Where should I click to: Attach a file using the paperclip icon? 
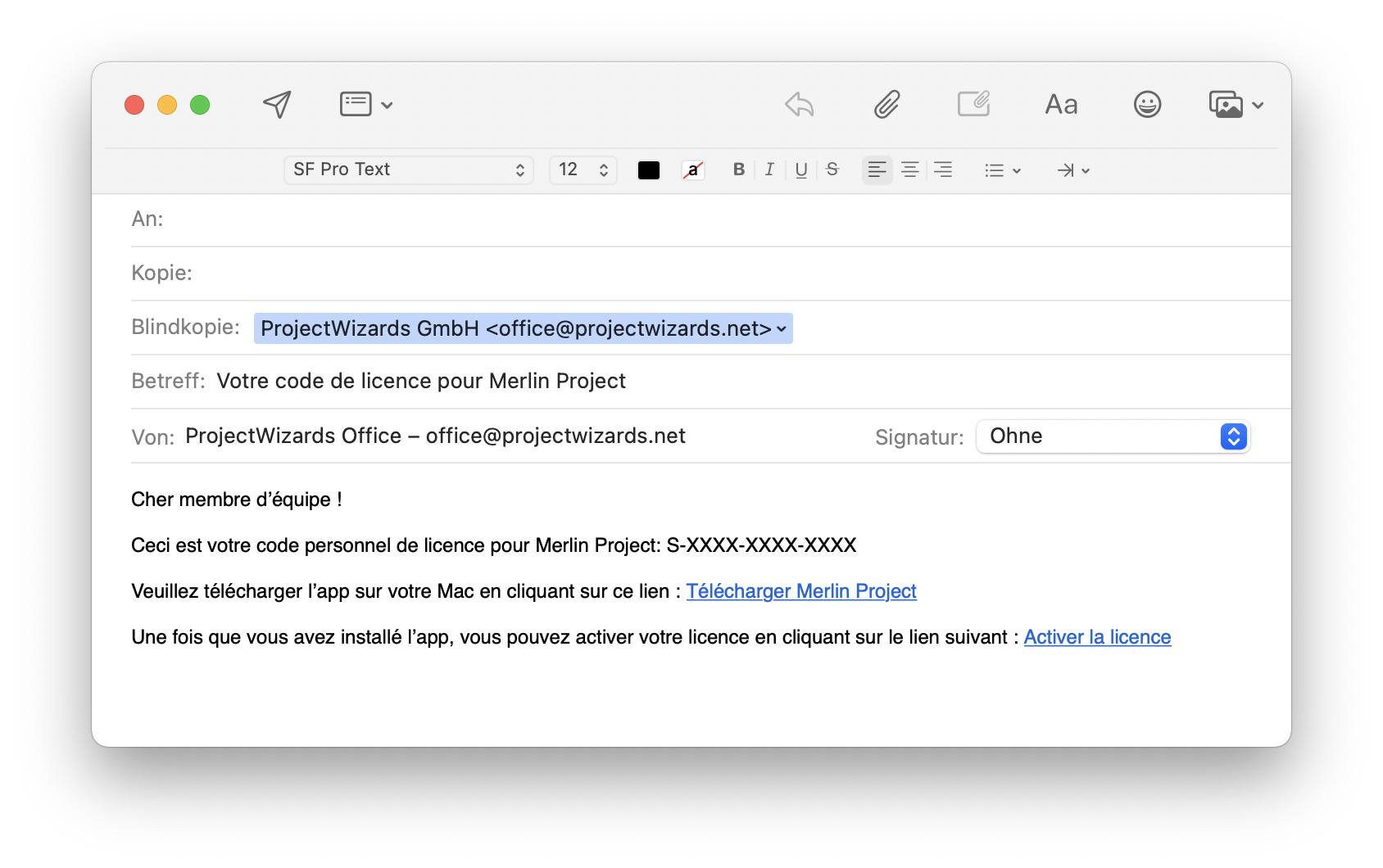[x=886, y=104]
